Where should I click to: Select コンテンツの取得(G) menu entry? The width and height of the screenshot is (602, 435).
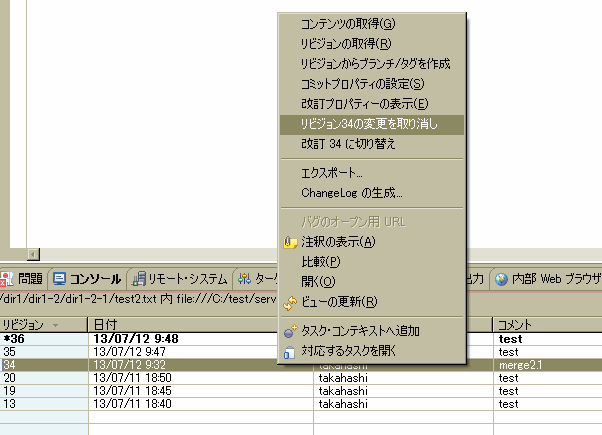[x=372, y=24]
